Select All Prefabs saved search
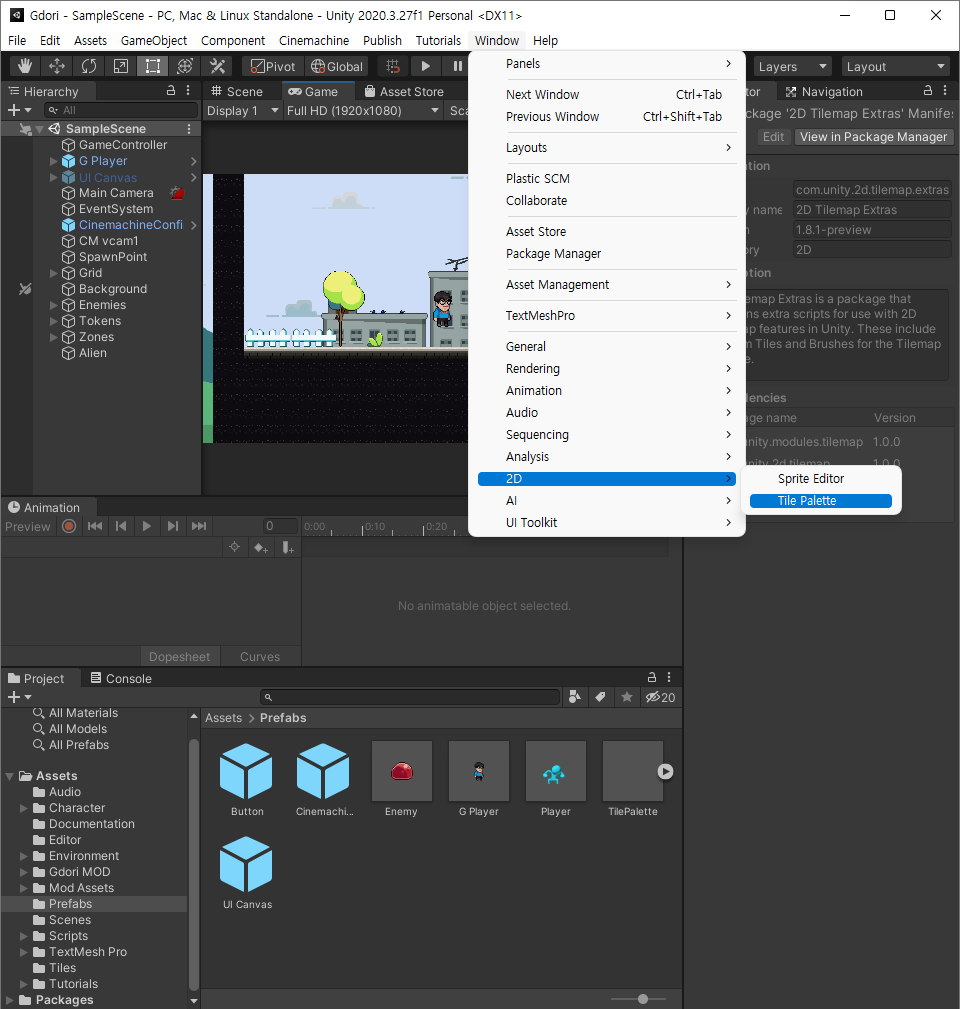Screen dimensions: 960x1009 click(x=78, y=745)
